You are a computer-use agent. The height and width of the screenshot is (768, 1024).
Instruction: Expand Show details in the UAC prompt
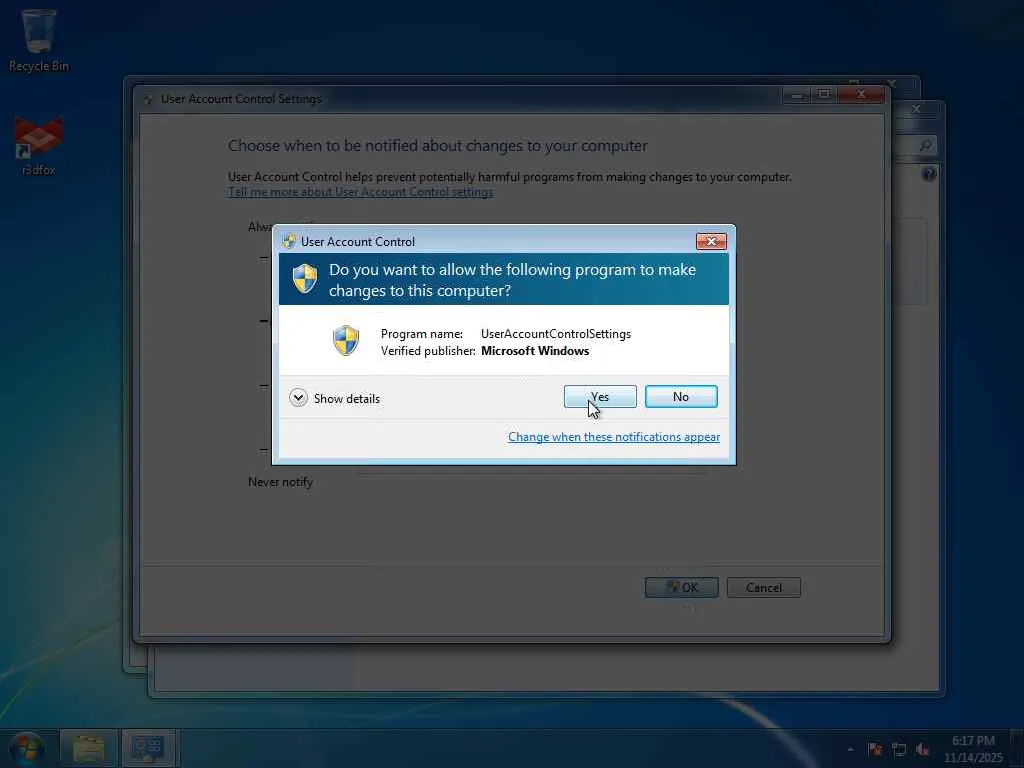[334, 398]
